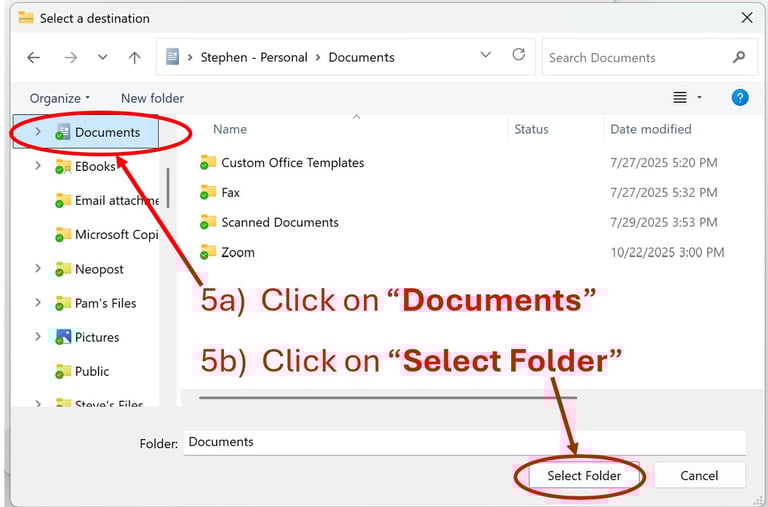This screenshot has height=507, width=768.
Task: Click the Neopost folder icon in sidebar
Action: [63, 268]
